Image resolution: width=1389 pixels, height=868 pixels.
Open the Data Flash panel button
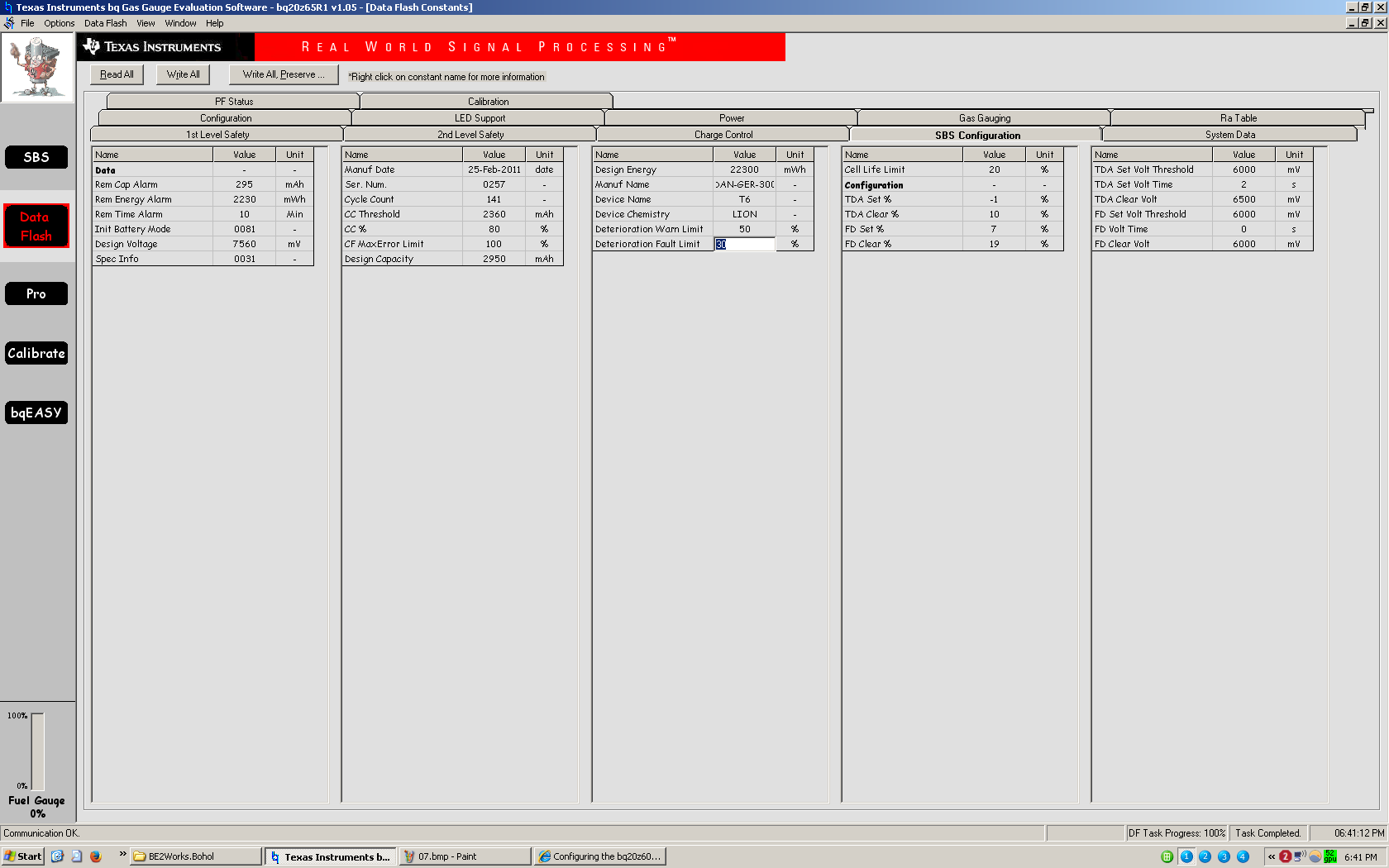tap(36, 226)
